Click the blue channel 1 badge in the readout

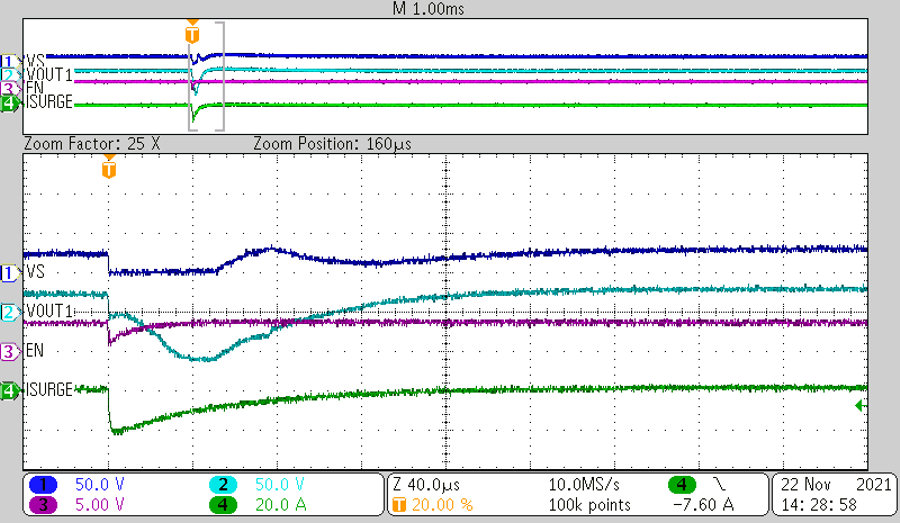tap(43, 485)
